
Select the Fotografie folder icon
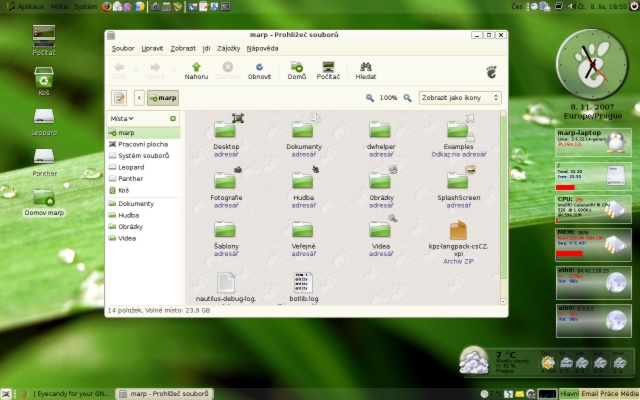pos(225,180)
